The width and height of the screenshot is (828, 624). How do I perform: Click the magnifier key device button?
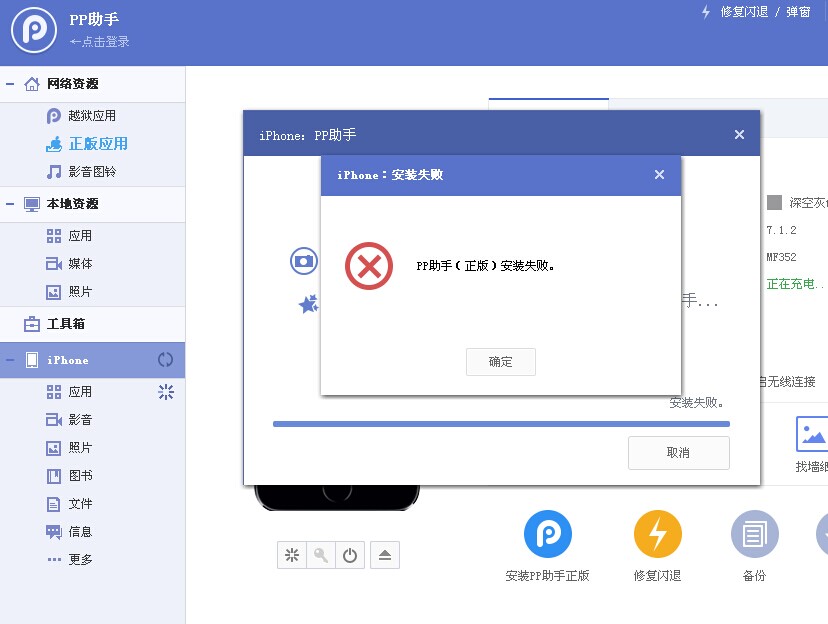pos(321,555)
